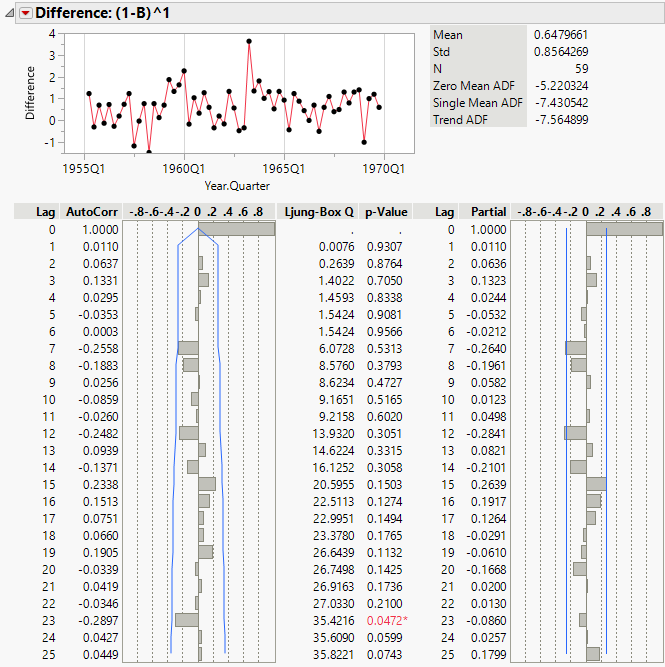Screen dimensions: 665x667
Task: Click the lag 0 autocorrelation bar
Action: [236, 229]
